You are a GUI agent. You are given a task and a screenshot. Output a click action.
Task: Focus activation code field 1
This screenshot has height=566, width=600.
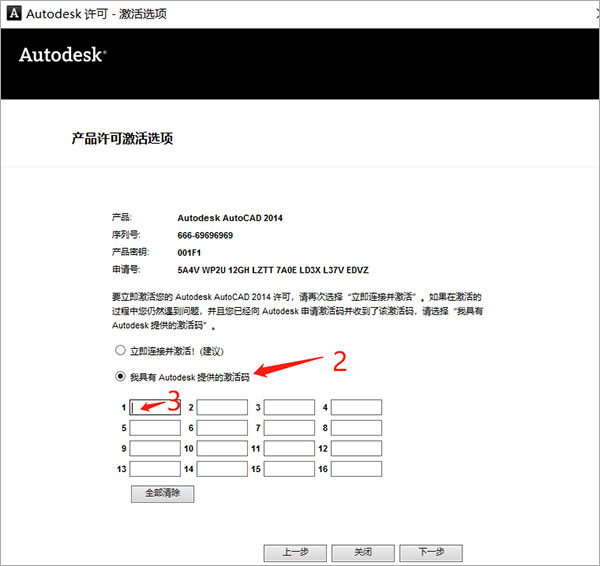pos(155,407)
